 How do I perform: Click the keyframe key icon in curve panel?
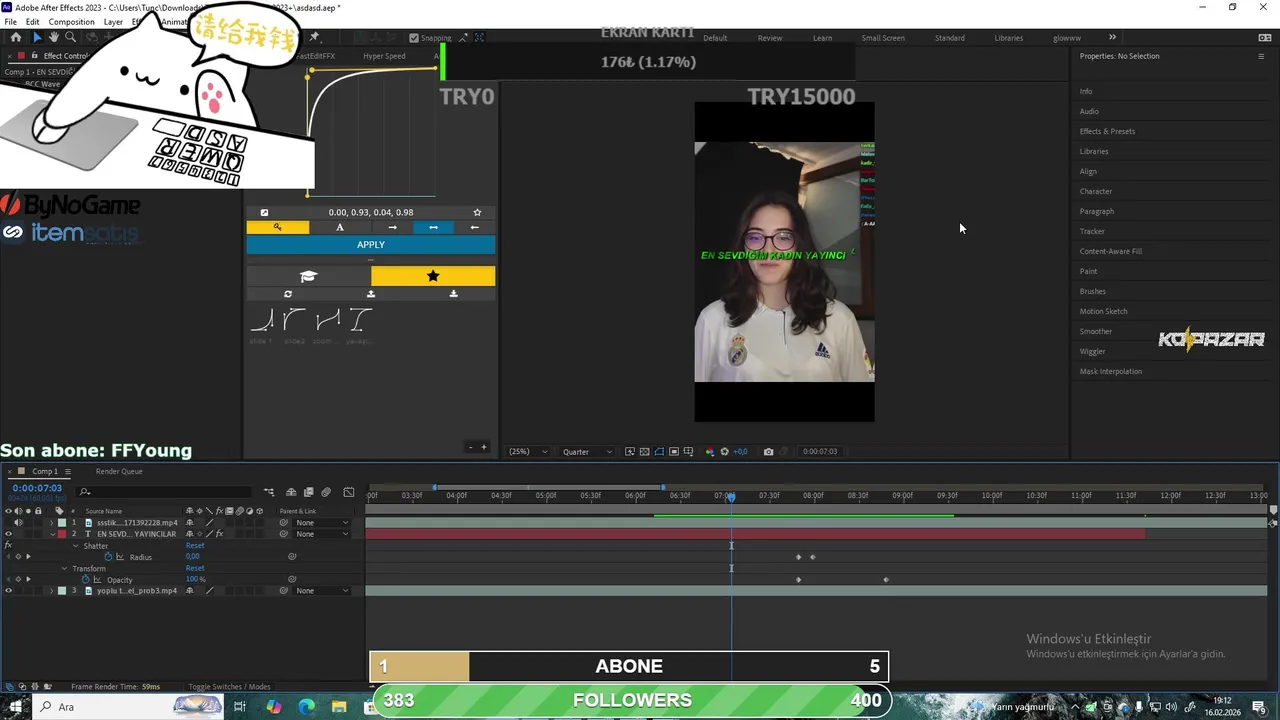[278, 227]
